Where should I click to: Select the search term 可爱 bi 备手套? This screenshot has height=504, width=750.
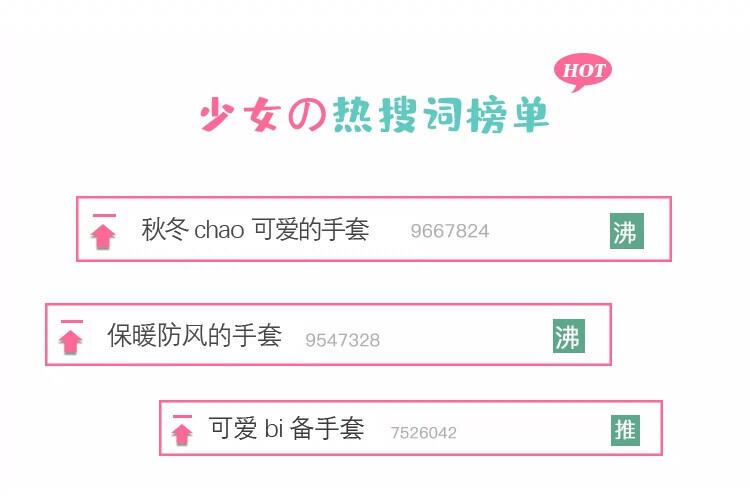286,429
